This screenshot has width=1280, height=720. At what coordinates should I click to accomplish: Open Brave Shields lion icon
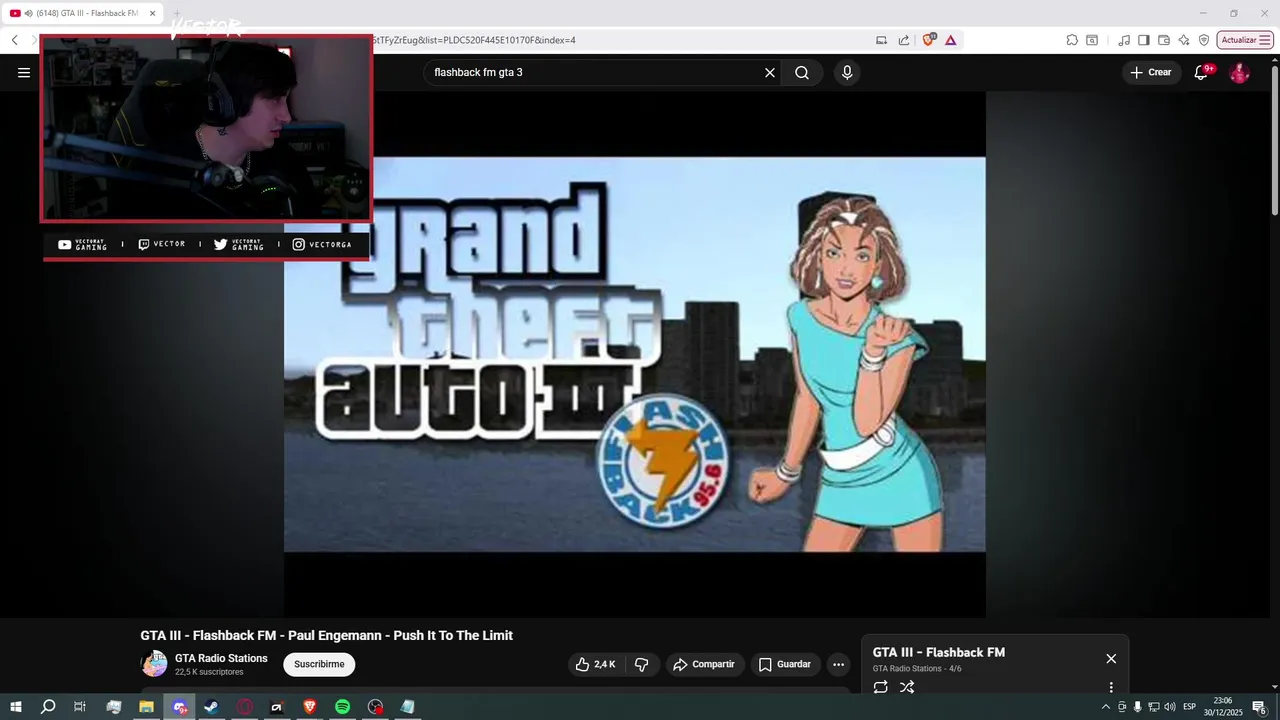coord(928,40)
